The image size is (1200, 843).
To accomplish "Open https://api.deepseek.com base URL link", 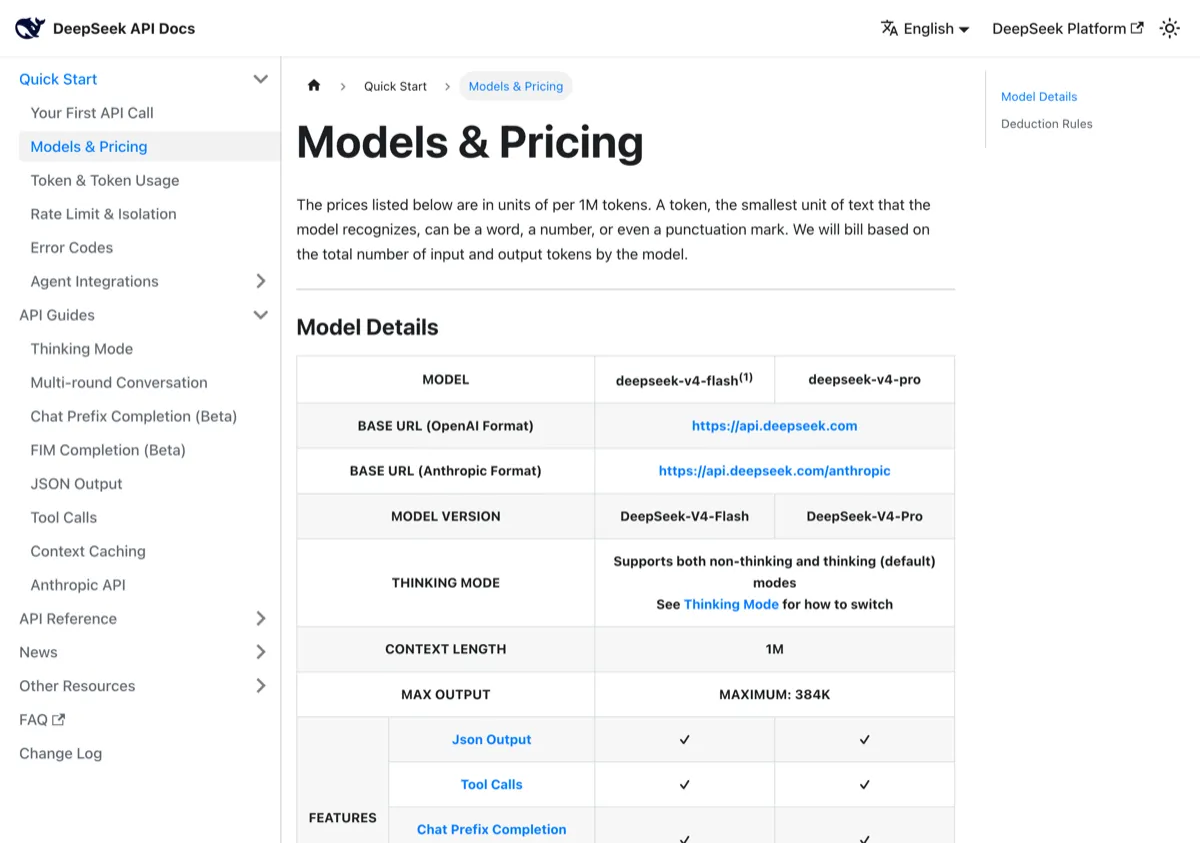I will tap(774, 425).
